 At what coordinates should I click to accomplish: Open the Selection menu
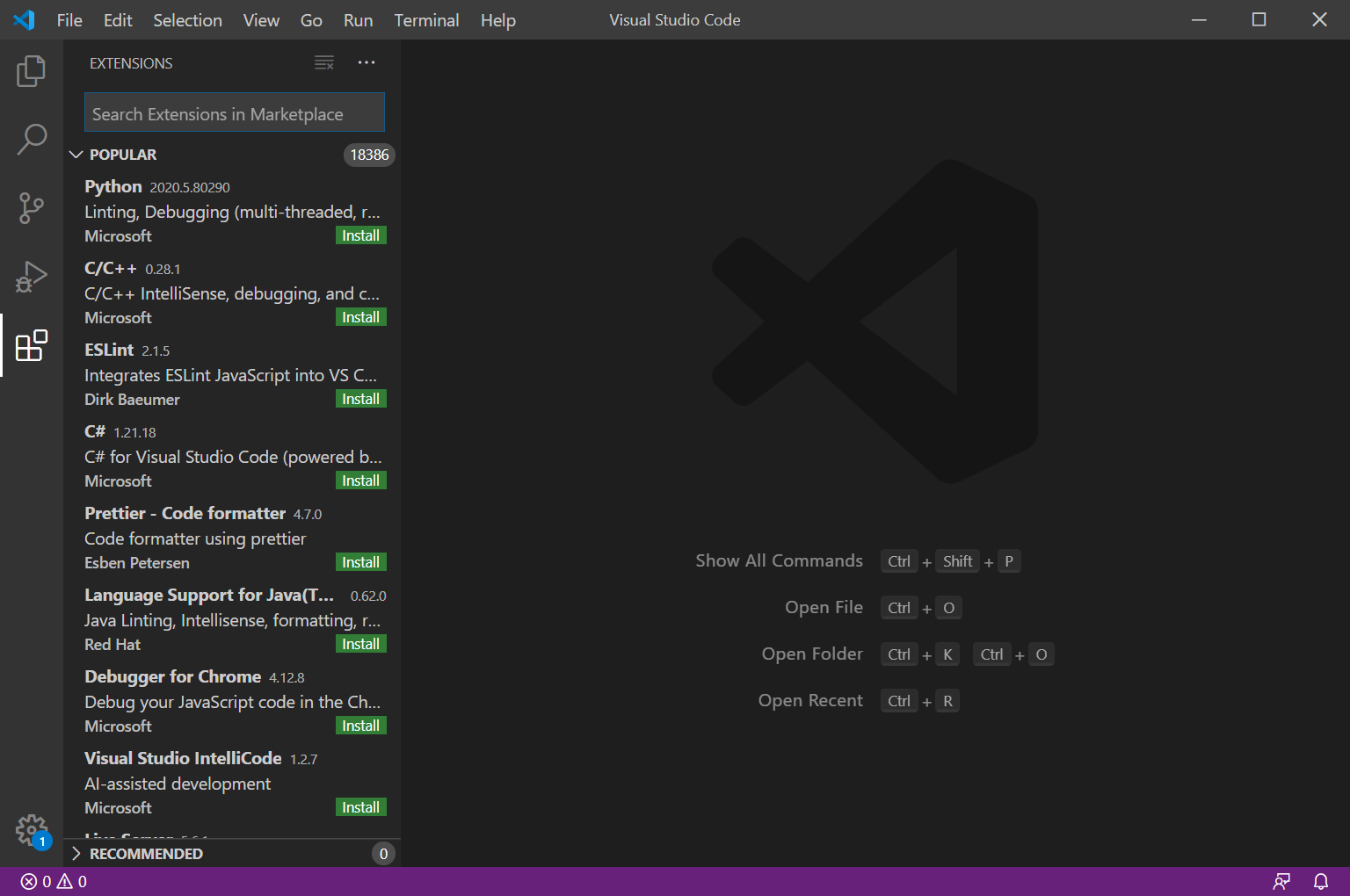(187, 20)
